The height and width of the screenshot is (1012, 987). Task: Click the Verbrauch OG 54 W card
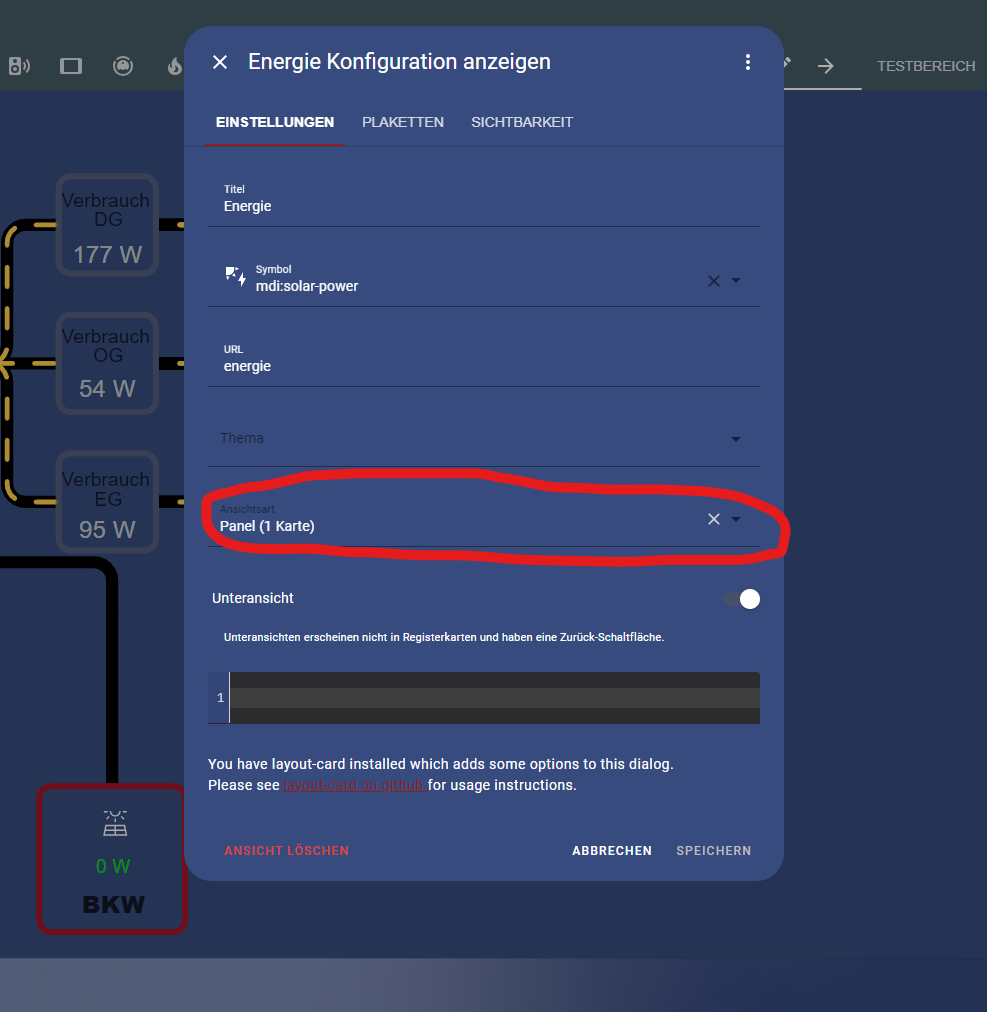pos(107,363)
